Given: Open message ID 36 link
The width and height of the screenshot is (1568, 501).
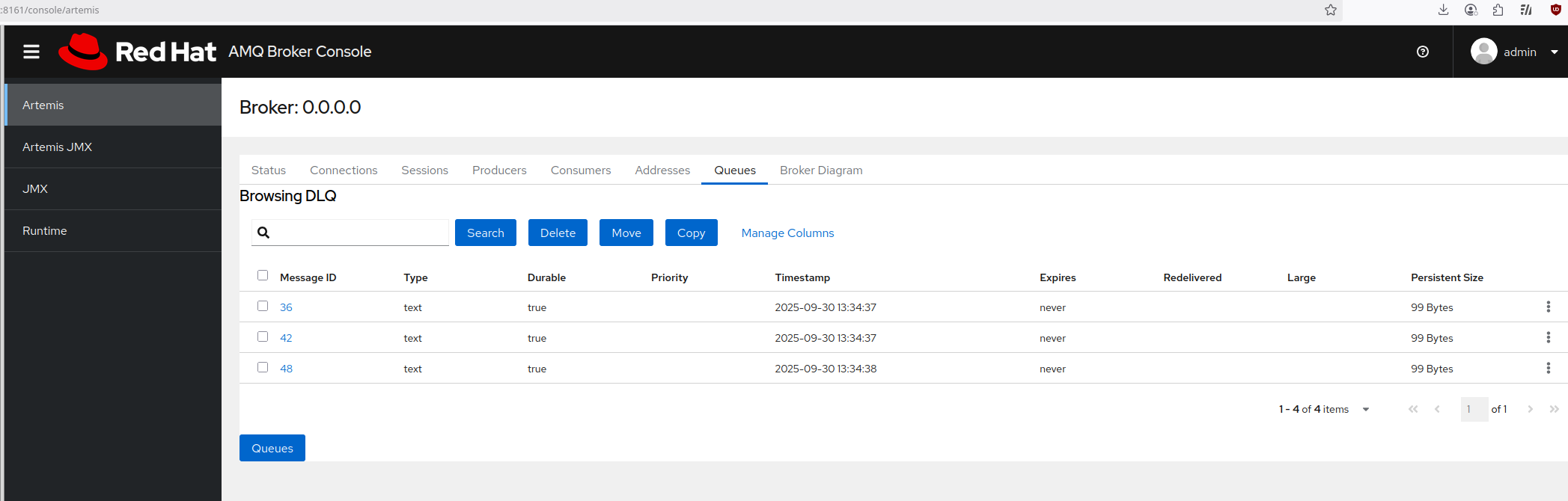Looking at the screenshot, I should click(x=286, y=307).
